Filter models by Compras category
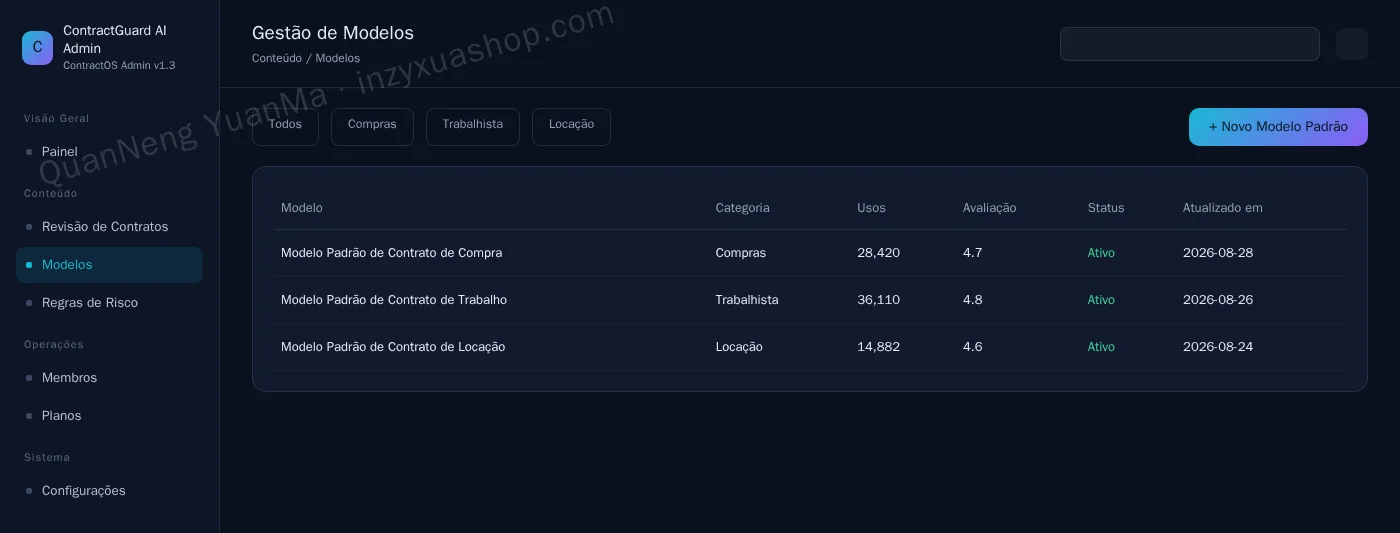 372,127
